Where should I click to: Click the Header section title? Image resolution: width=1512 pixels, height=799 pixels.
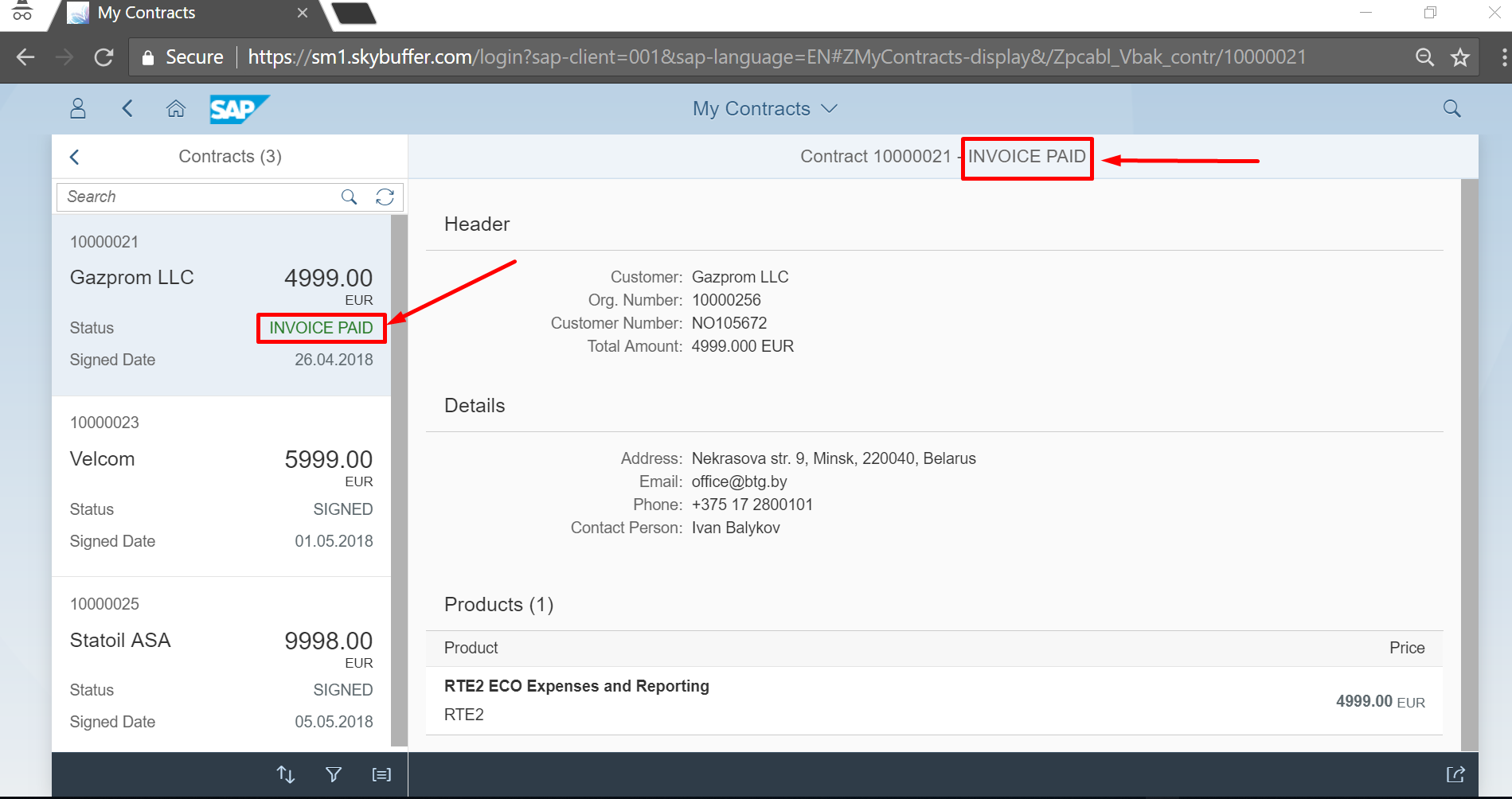pos(476,224)
